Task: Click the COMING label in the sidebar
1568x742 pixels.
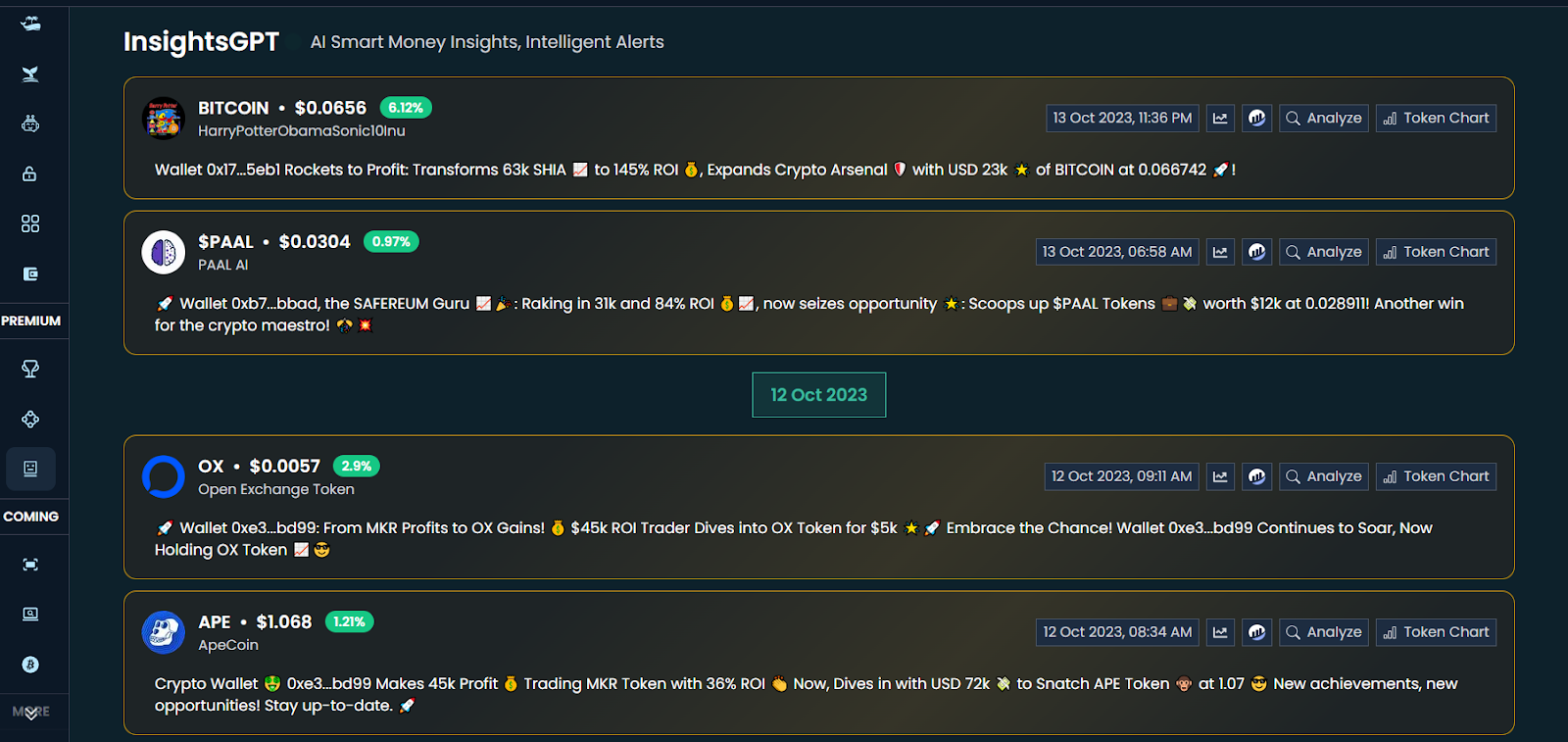Action: 30,517
